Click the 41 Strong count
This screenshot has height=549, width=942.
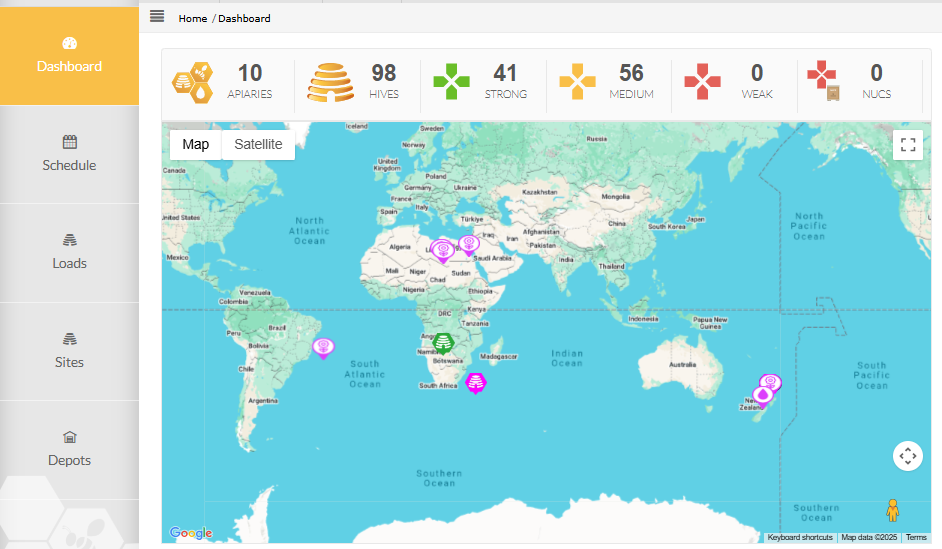[x=505, y=73]
